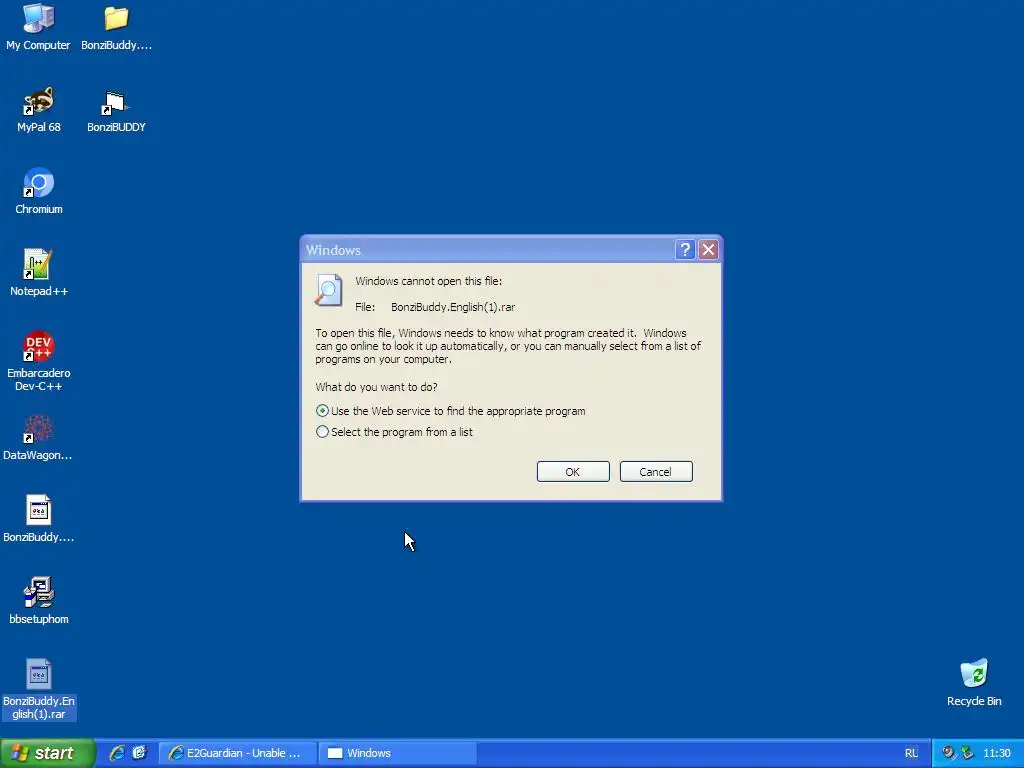Dismiss the dialog with Cancel

tap(656, 472)
